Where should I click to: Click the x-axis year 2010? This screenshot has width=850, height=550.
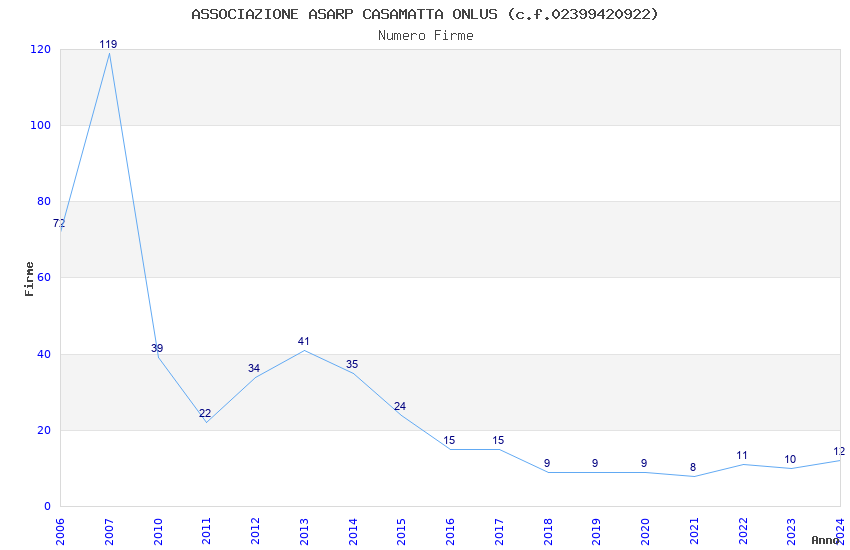click(x=157, y=532)
